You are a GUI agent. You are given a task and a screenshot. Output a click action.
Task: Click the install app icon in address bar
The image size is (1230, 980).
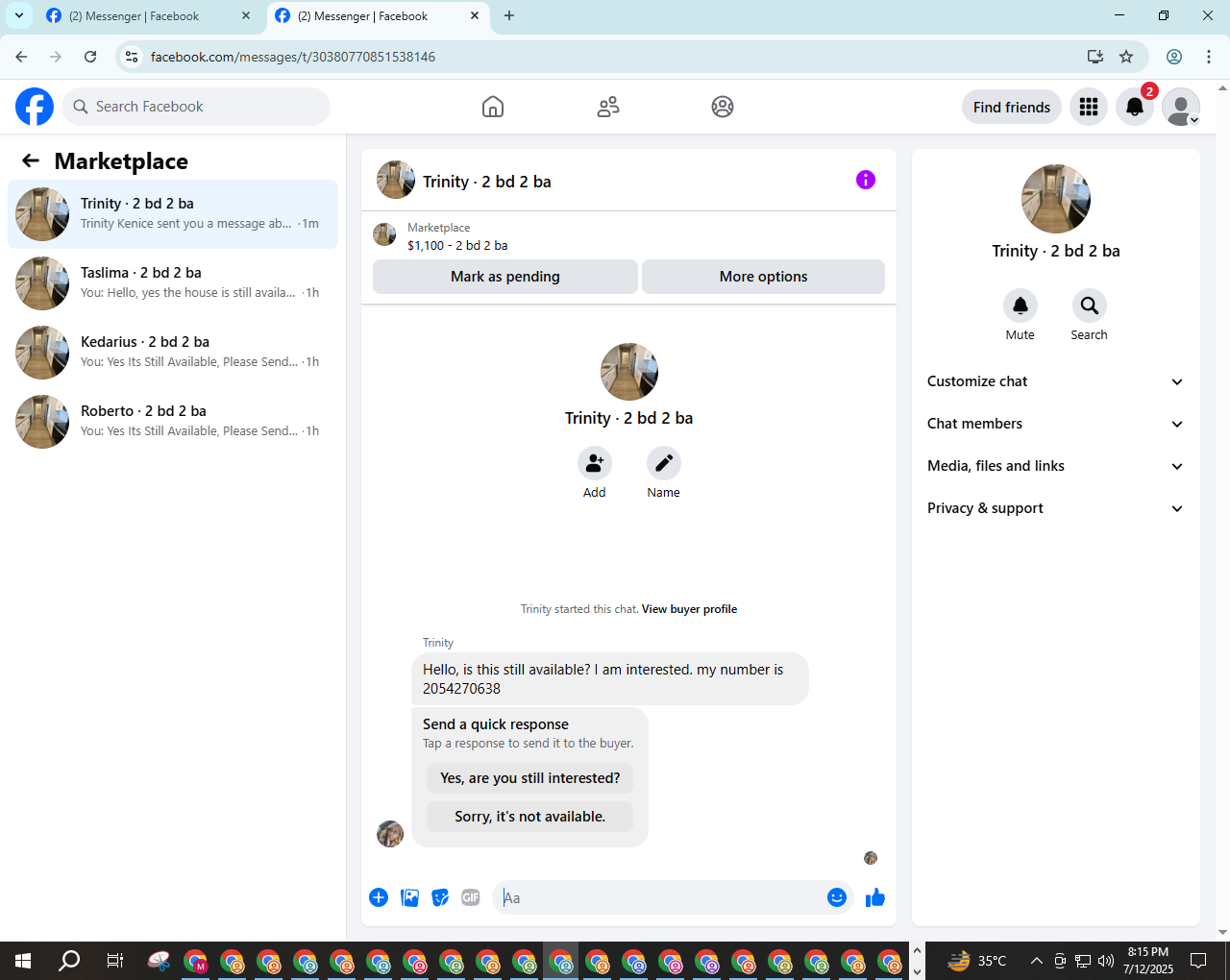click(x=1095, y=57)
